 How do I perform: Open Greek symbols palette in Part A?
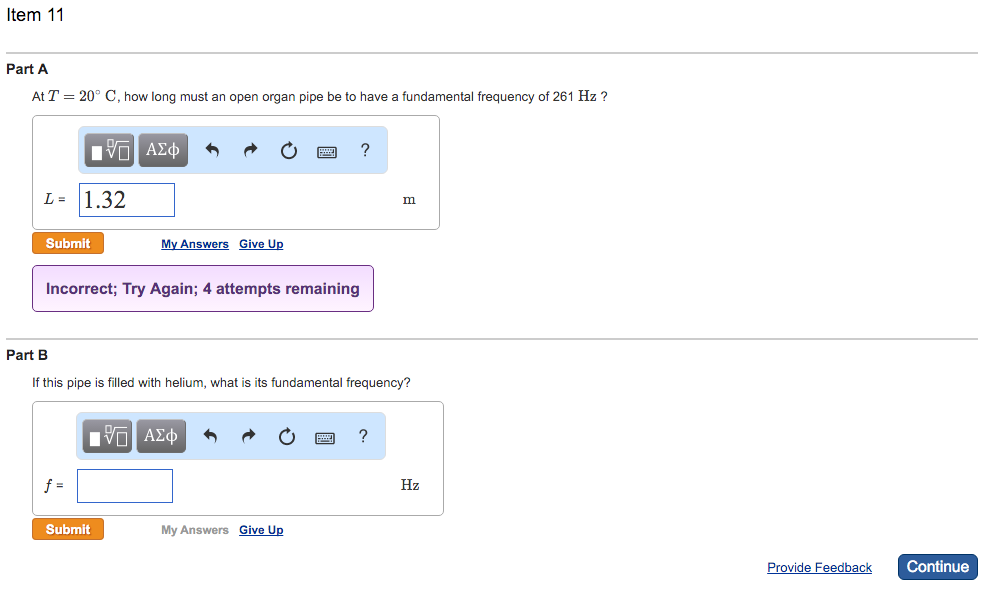(162, 151)
